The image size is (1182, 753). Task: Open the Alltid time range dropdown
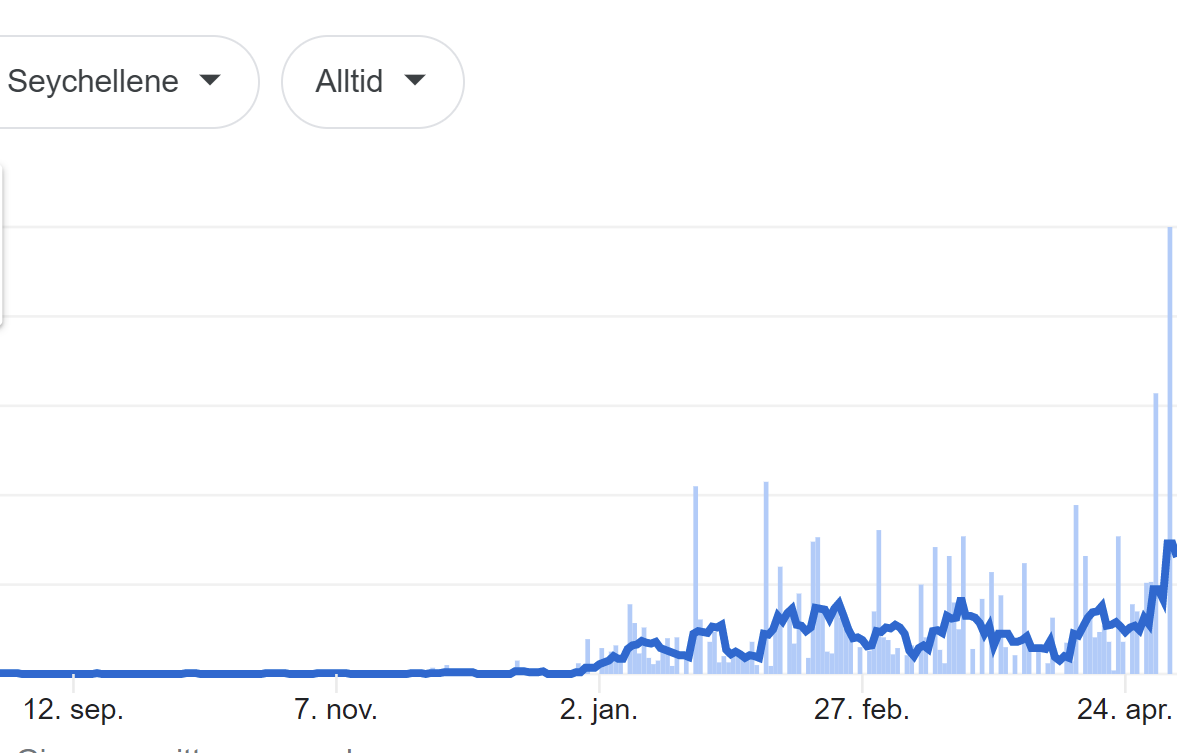[x=372, y=82]
